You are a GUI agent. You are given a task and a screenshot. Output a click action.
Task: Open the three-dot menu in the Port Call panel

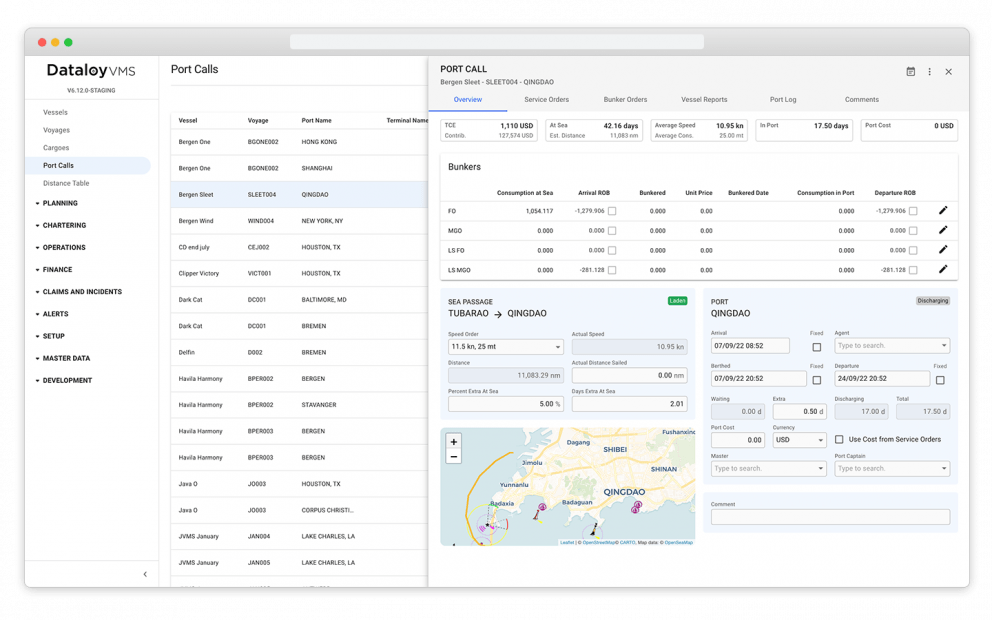click(929, 71)
